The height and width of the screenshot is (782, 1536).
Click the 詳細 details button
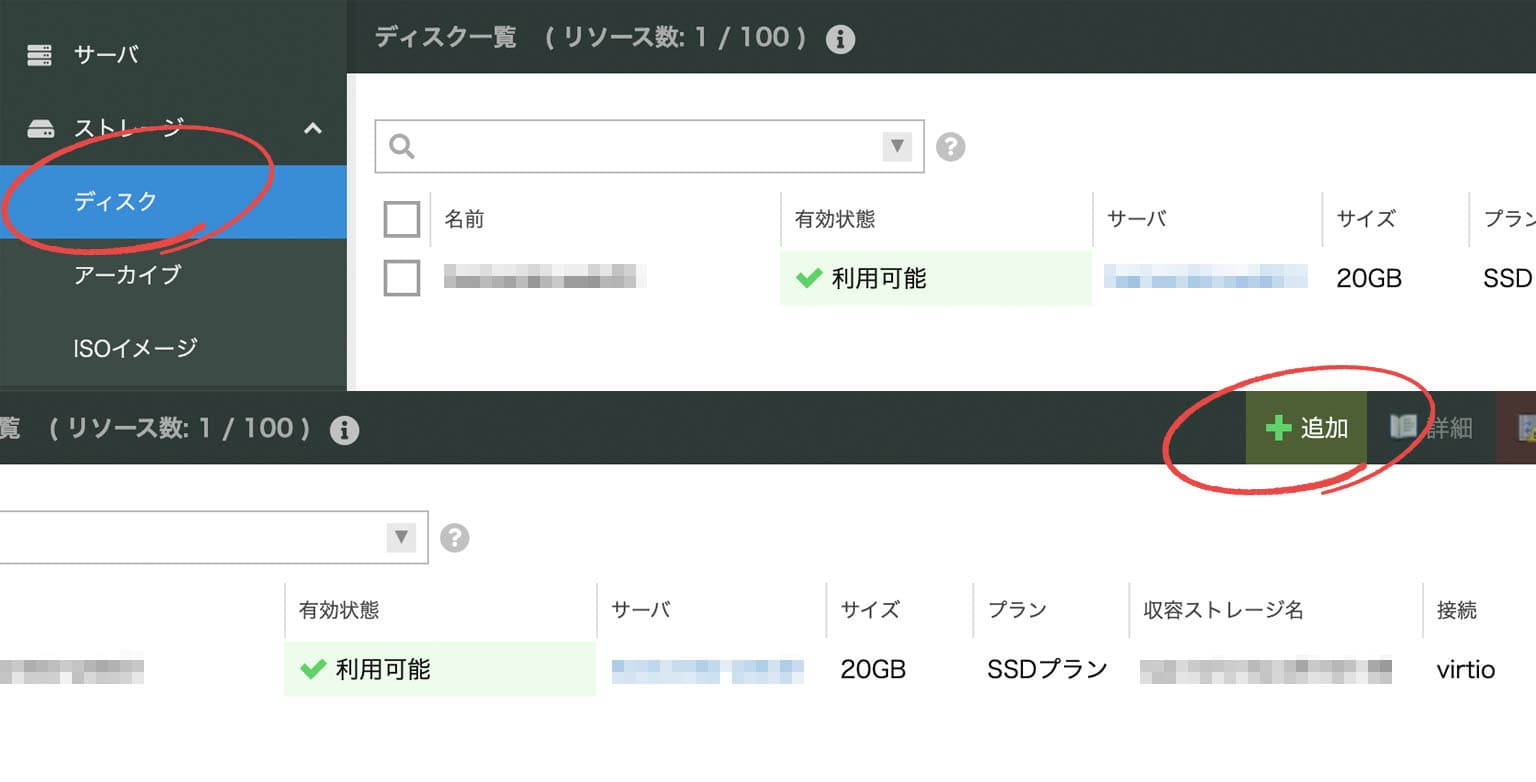1431,428
